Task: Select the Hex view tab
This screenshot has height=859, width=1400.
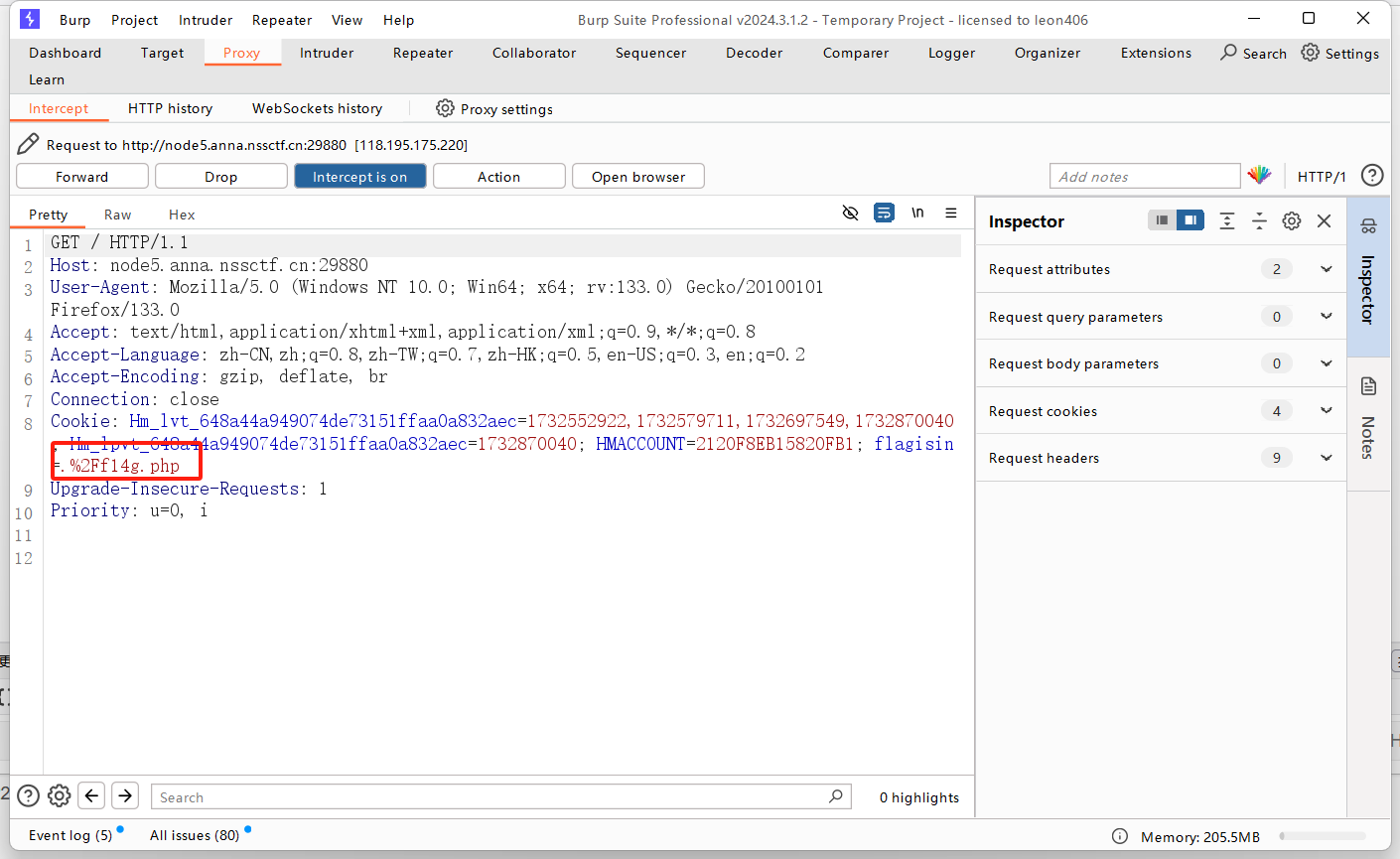Action: [182, 215]
